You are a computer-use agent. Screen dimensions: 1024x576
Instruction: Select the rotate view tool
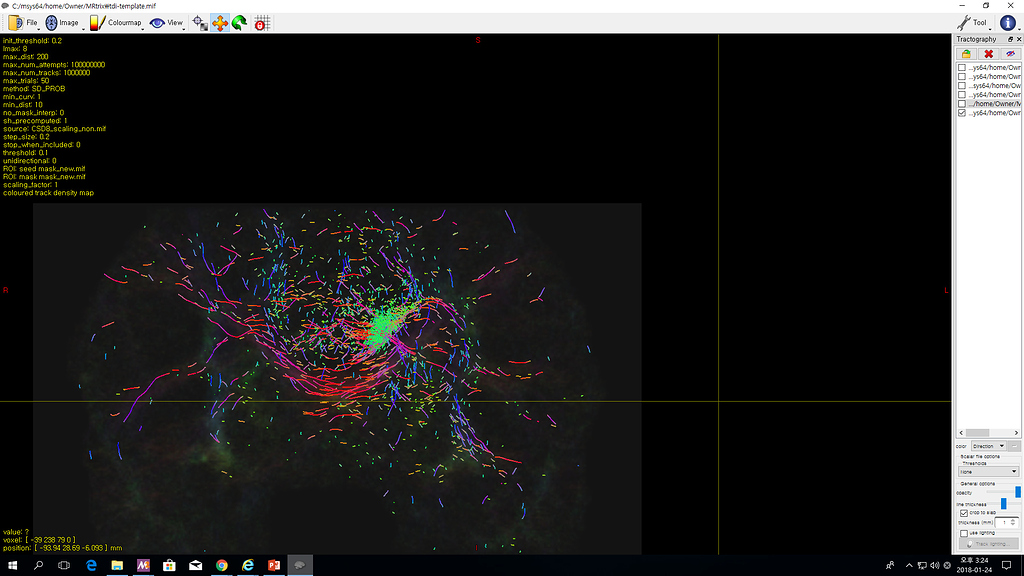coord(237,22)
